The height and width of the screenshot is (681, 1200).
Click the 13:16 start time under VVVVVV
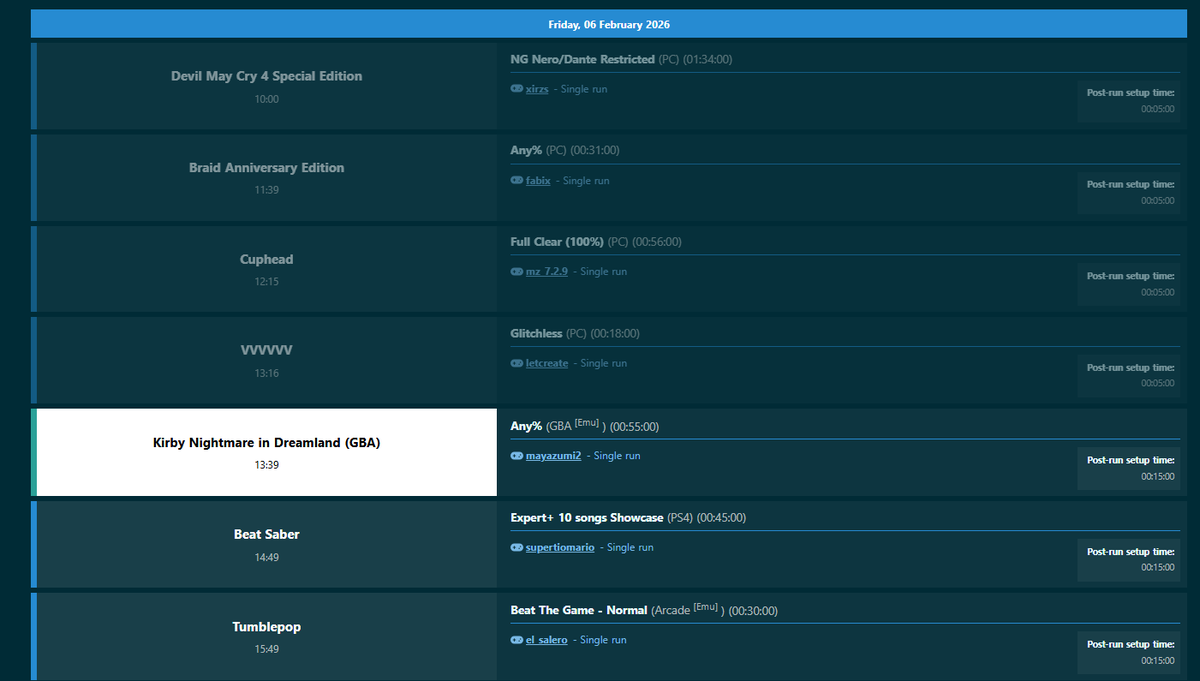[267, 373]
